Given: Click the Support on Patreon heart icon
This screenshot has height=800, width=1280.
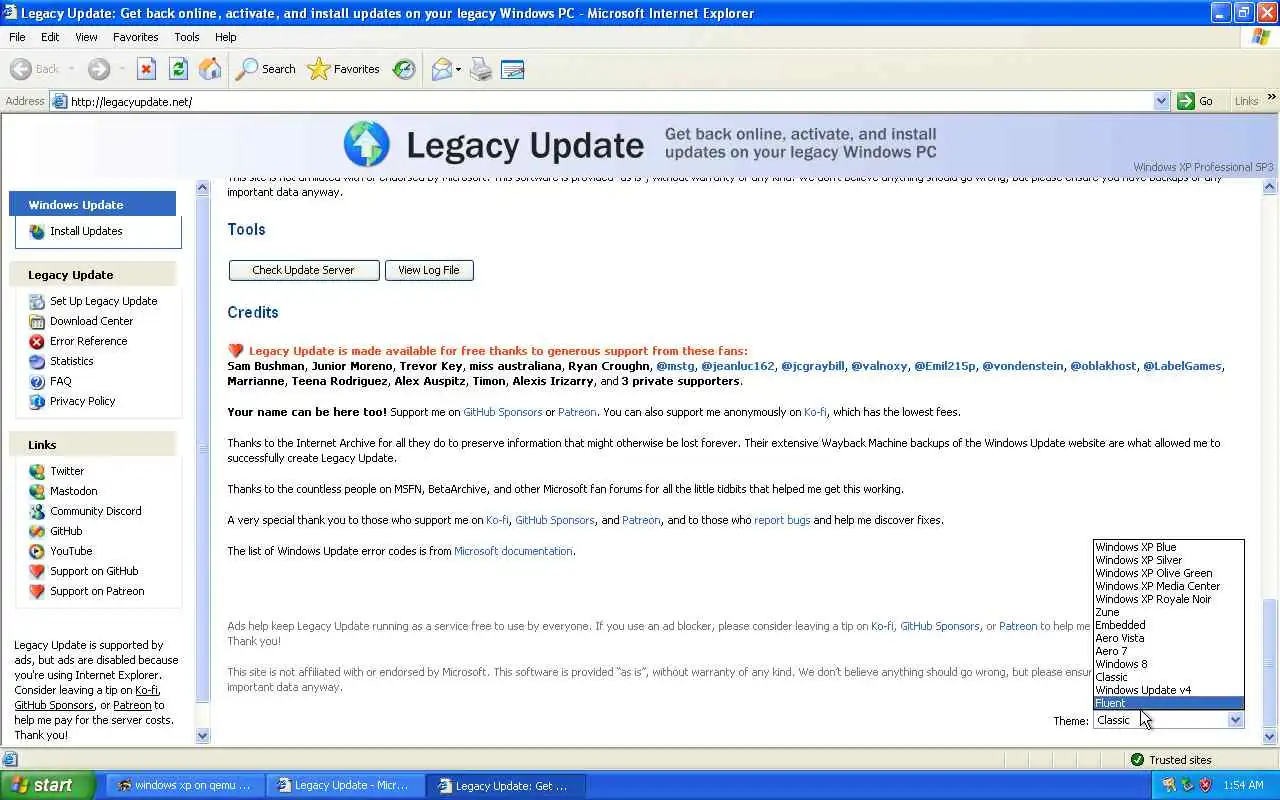Looking at the screenshot, I should pyautogui.click(x=37, y=591).
